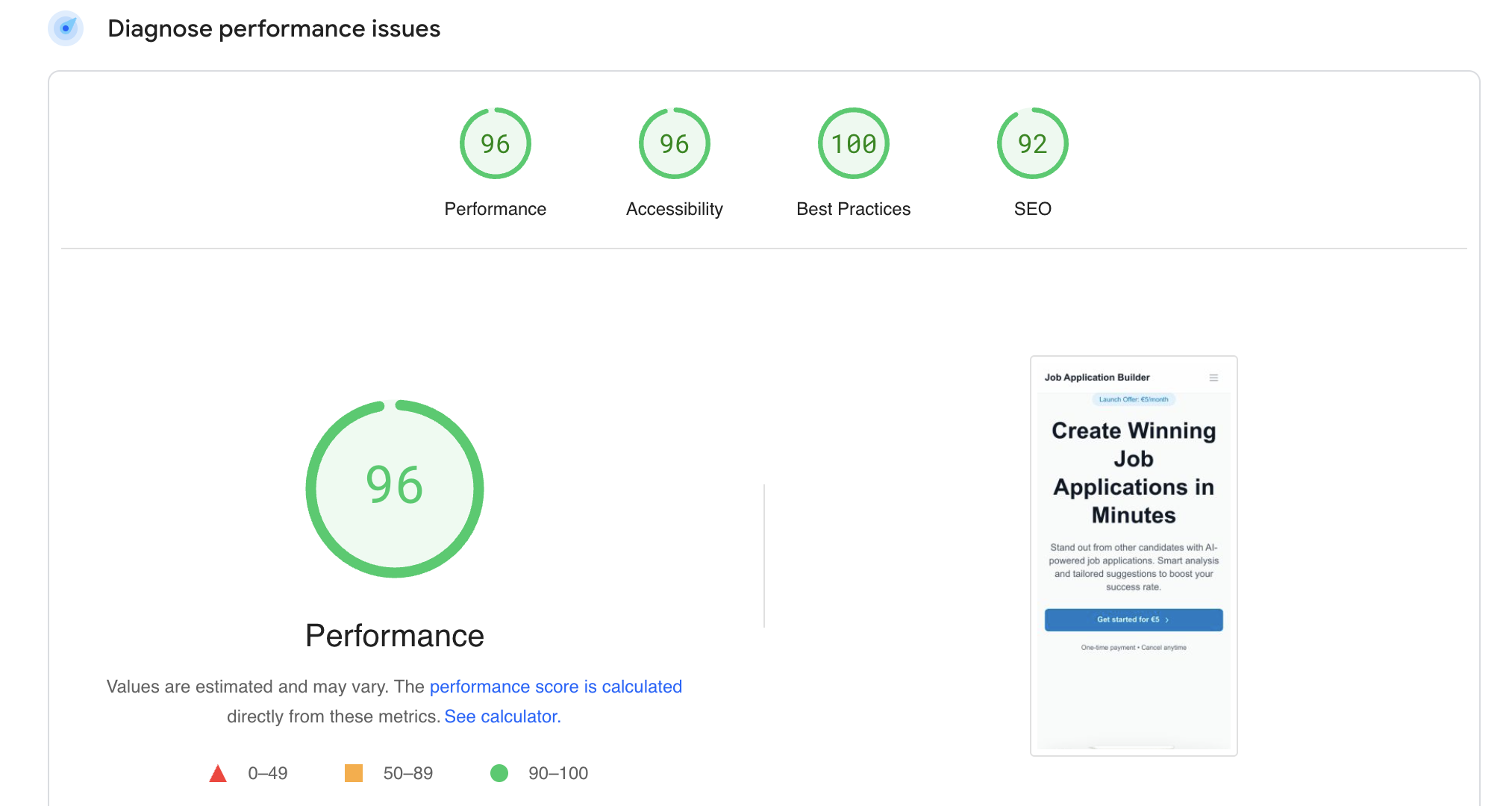Jump to the SEO category label
Viewport: 1512px width, 806px height.
(1032, 209)
